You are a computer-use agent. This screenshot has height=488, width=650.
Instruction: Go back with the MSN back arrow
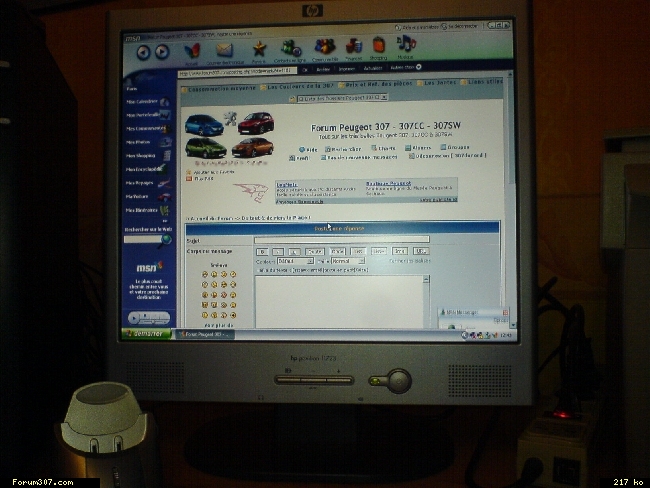(x=143, y=53)
